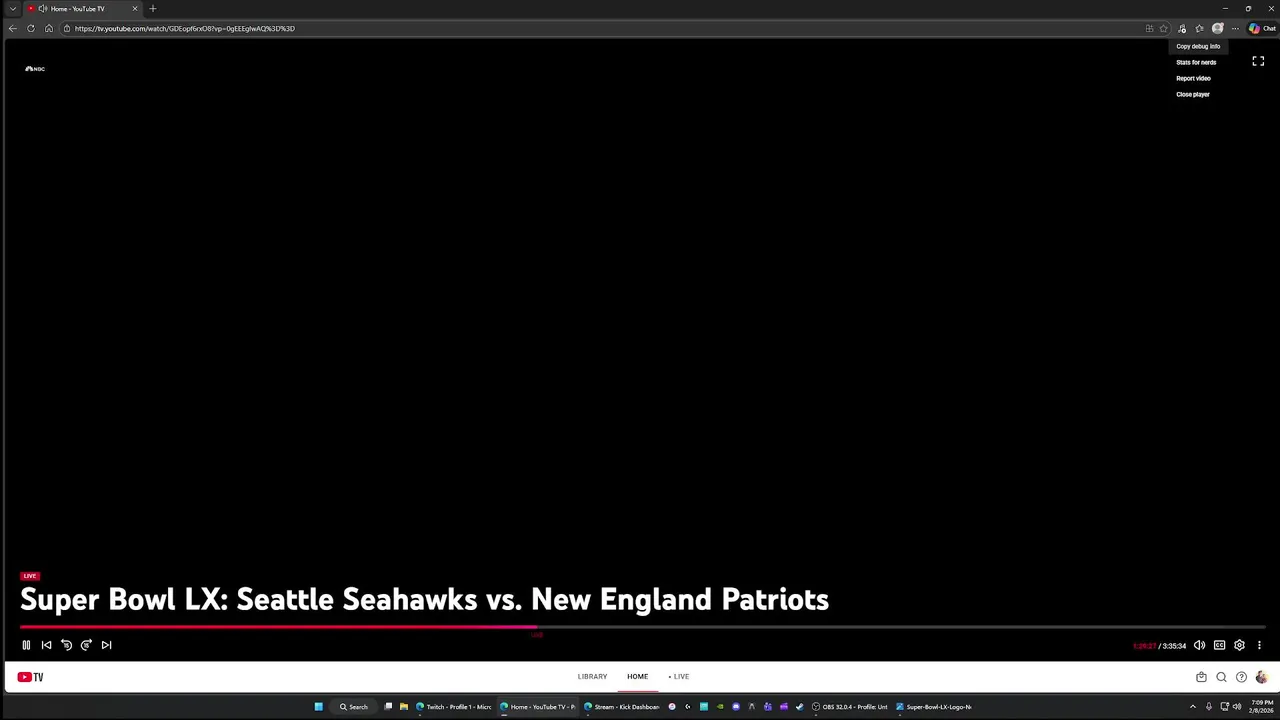The image size is (1280, 720).
Task: Switch to Stream - Kick Dashboard taskbar window
Action: pyautogui.click(x=622, y=707)
